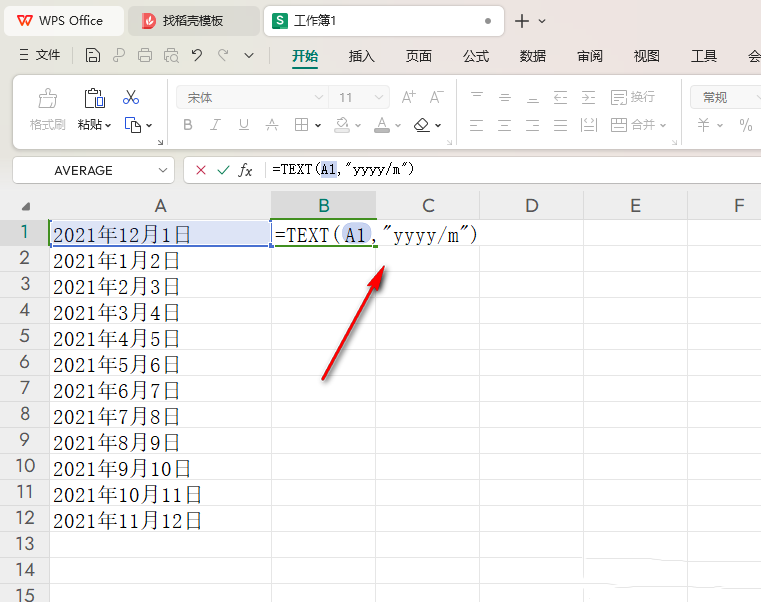Center text horizontally
761x602 pixels.
tap(505, 125)
